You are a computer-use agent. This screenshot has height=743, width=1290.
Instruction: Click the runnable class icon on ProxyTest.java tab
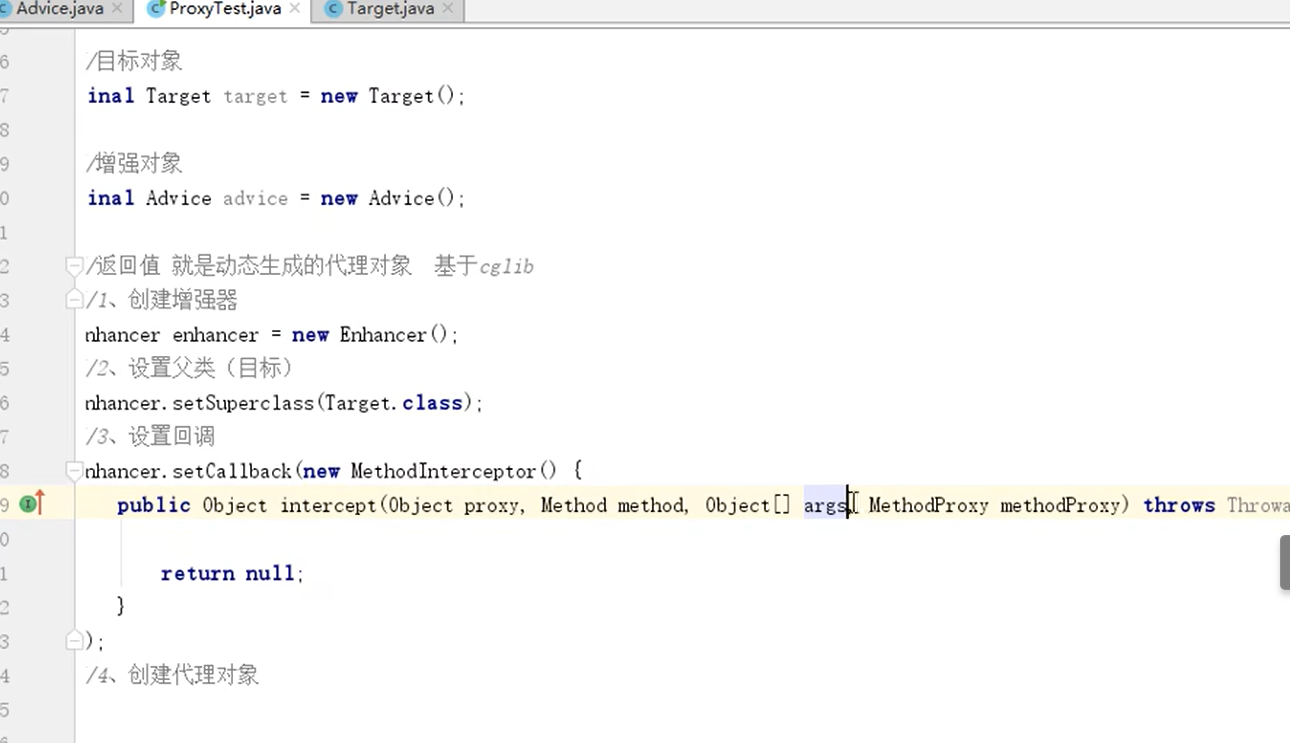coord(156,9)
